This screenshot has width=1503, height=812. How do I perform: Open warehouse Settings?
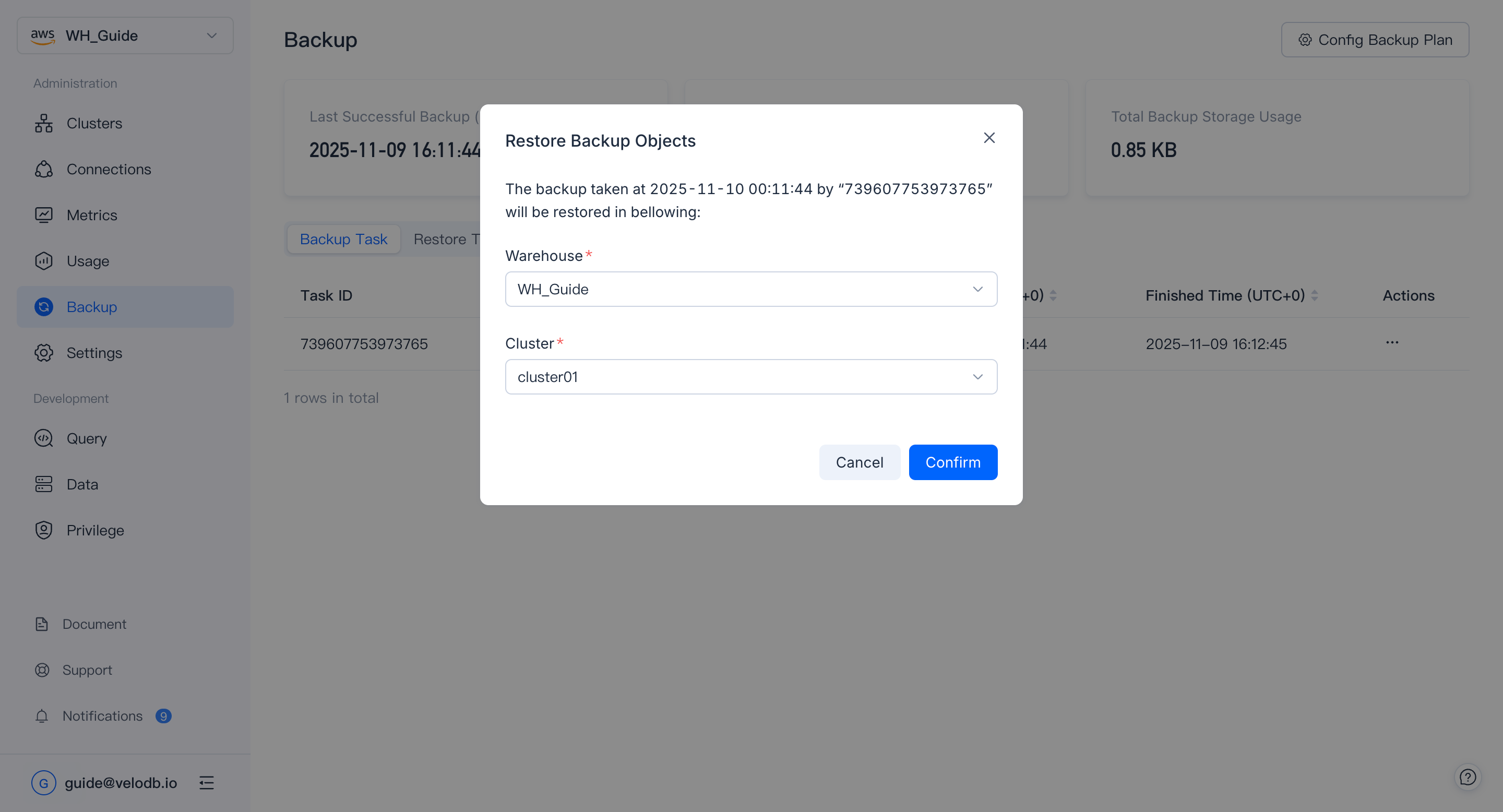(x=94, y=352)
